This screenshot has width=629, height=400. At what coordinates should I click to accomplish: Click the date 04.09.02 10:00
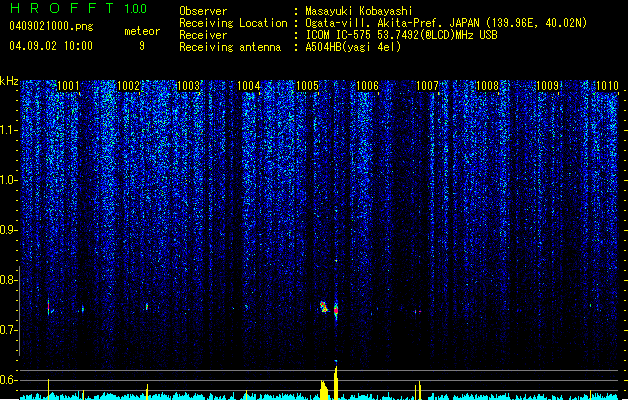point(51,46)
